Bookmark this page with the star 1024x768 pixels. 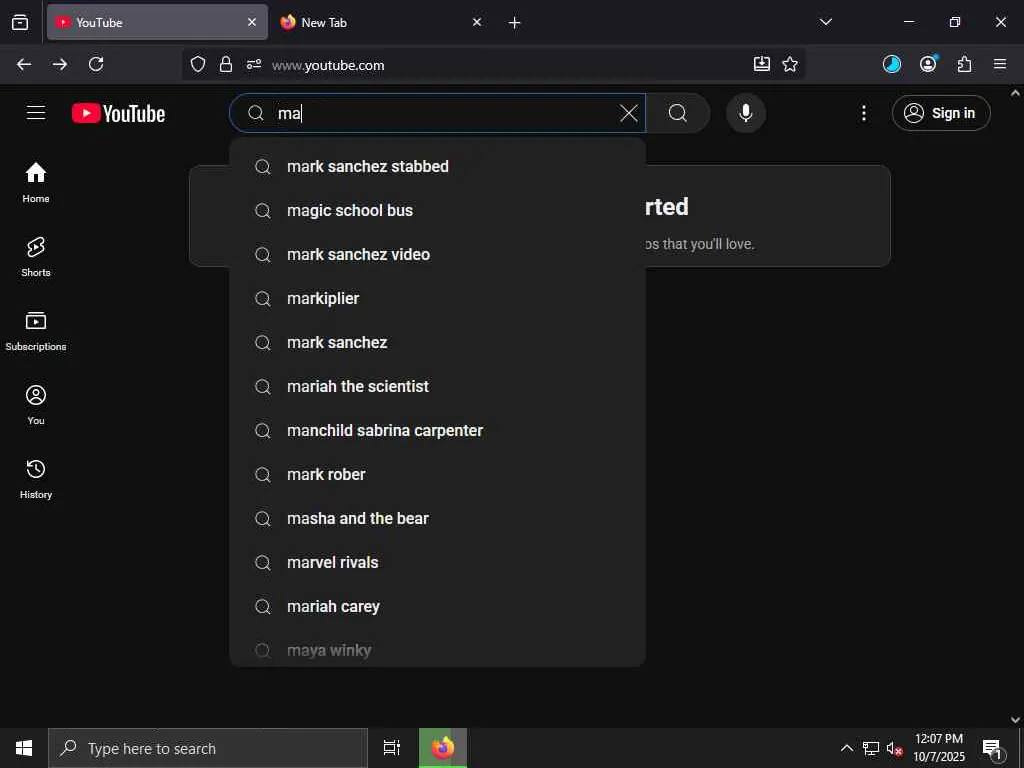coord(790,64)
